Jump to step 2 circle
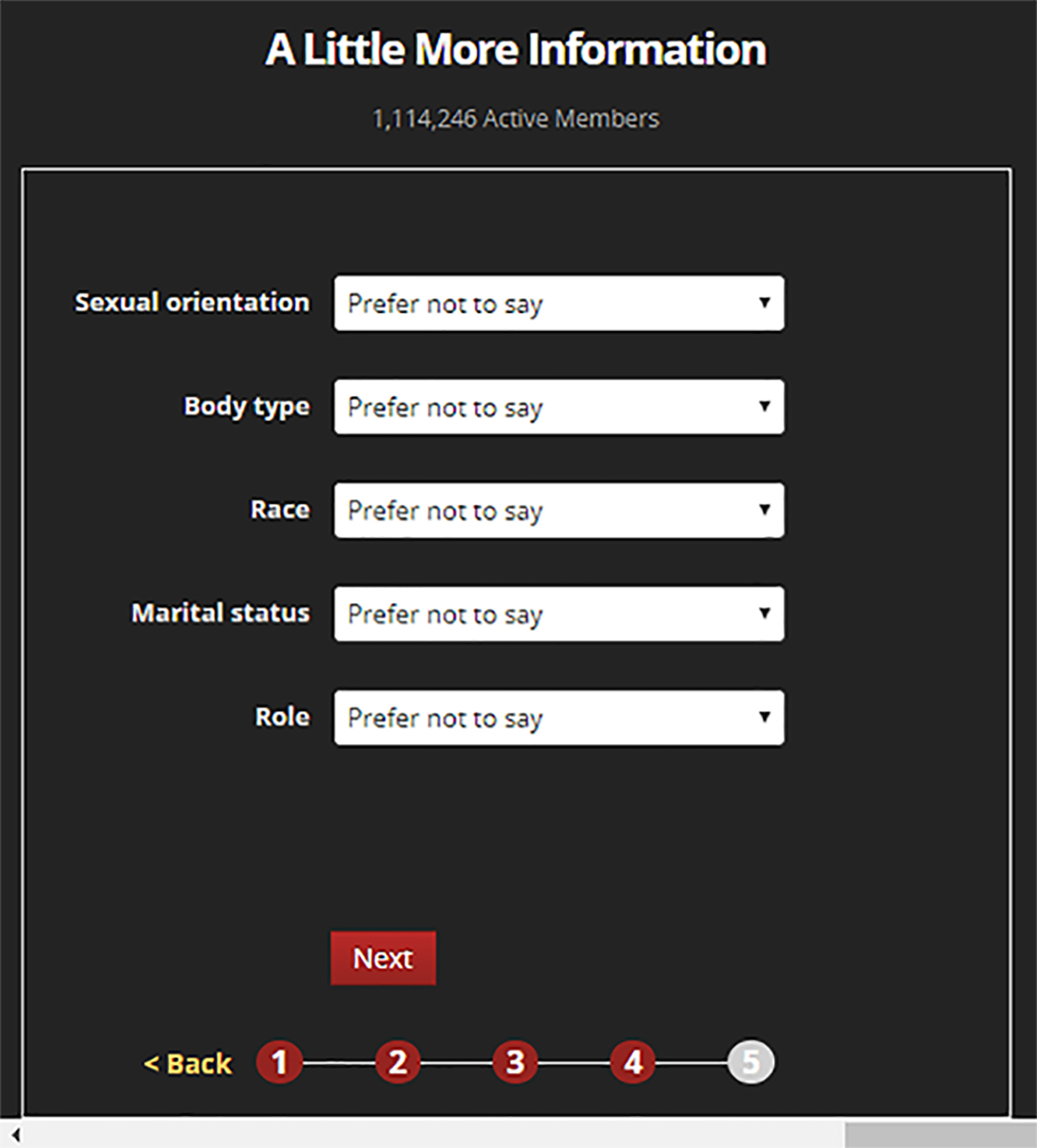 click(398, 1062)
